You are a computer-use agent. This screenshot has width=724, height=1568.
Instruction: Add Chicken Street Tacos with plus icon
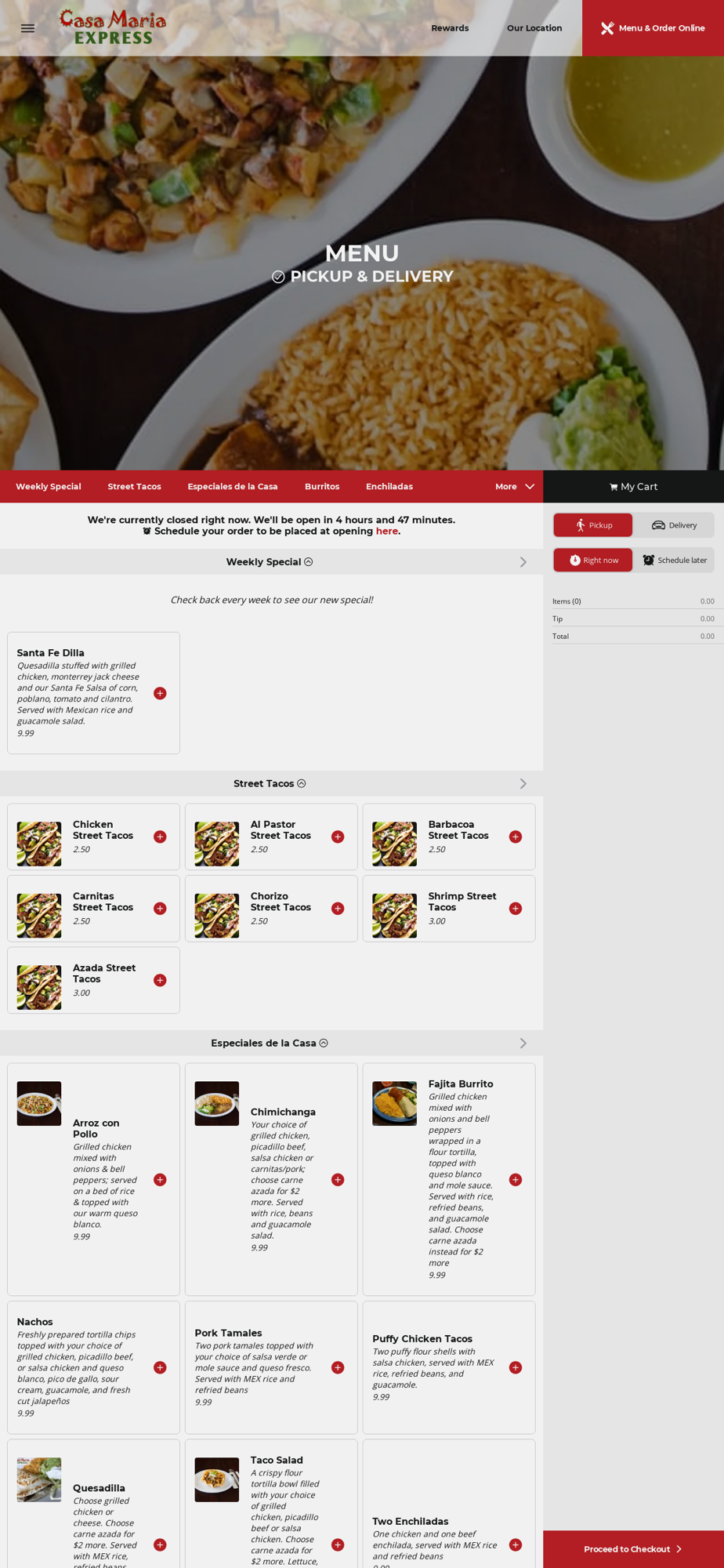tap(160, 837)
